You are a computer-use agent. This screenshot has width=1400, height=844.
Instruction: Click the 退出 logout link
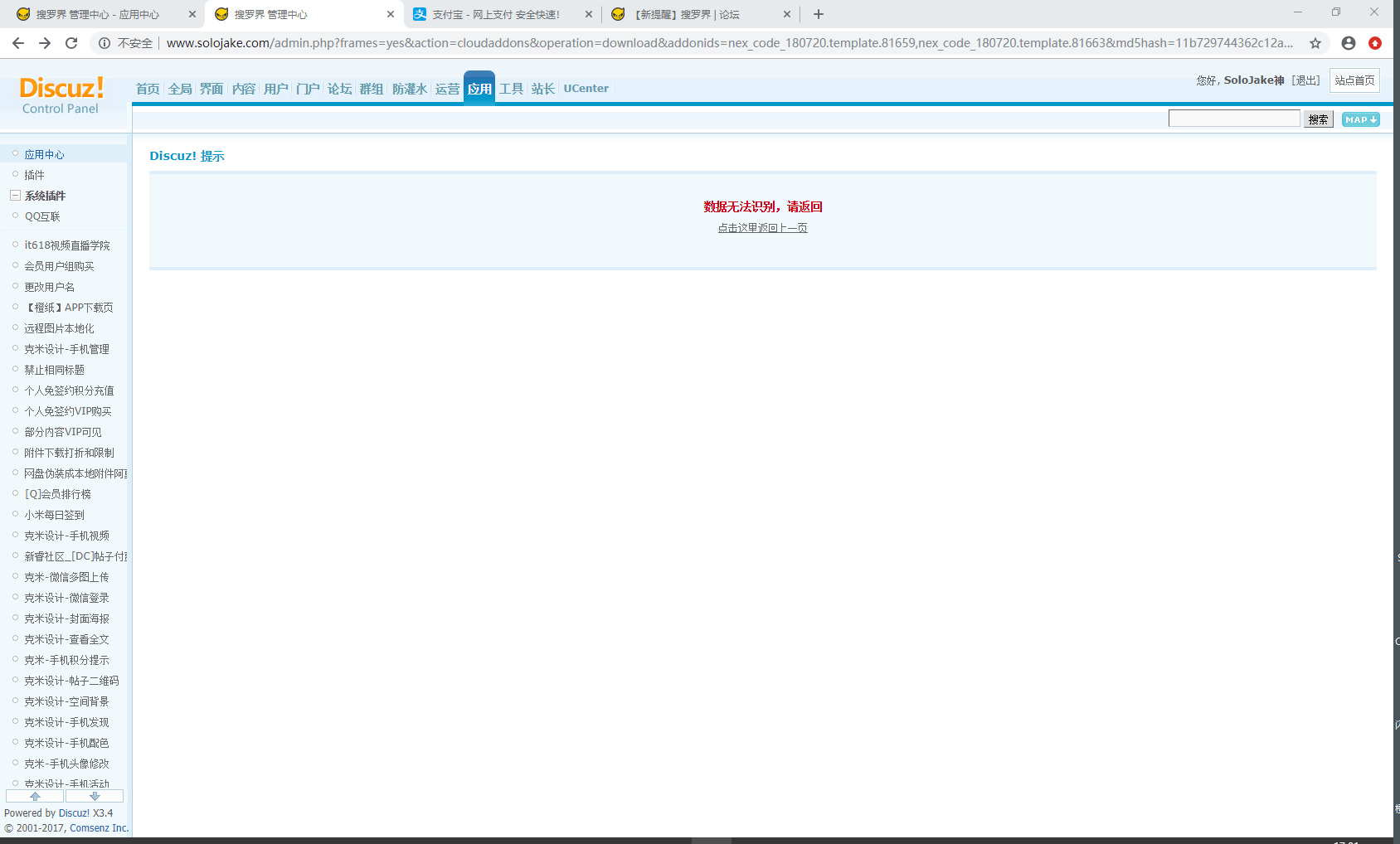point(1306,80)
